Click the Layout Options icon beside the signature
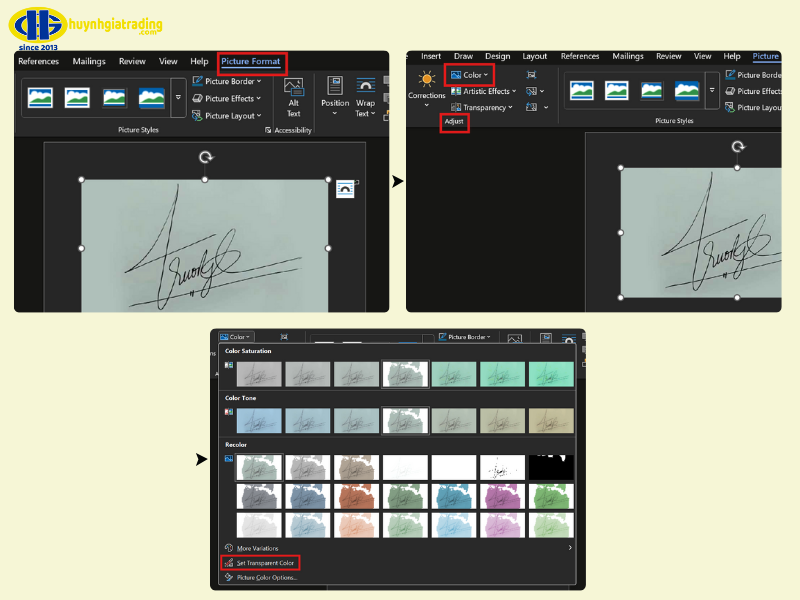 346,187
